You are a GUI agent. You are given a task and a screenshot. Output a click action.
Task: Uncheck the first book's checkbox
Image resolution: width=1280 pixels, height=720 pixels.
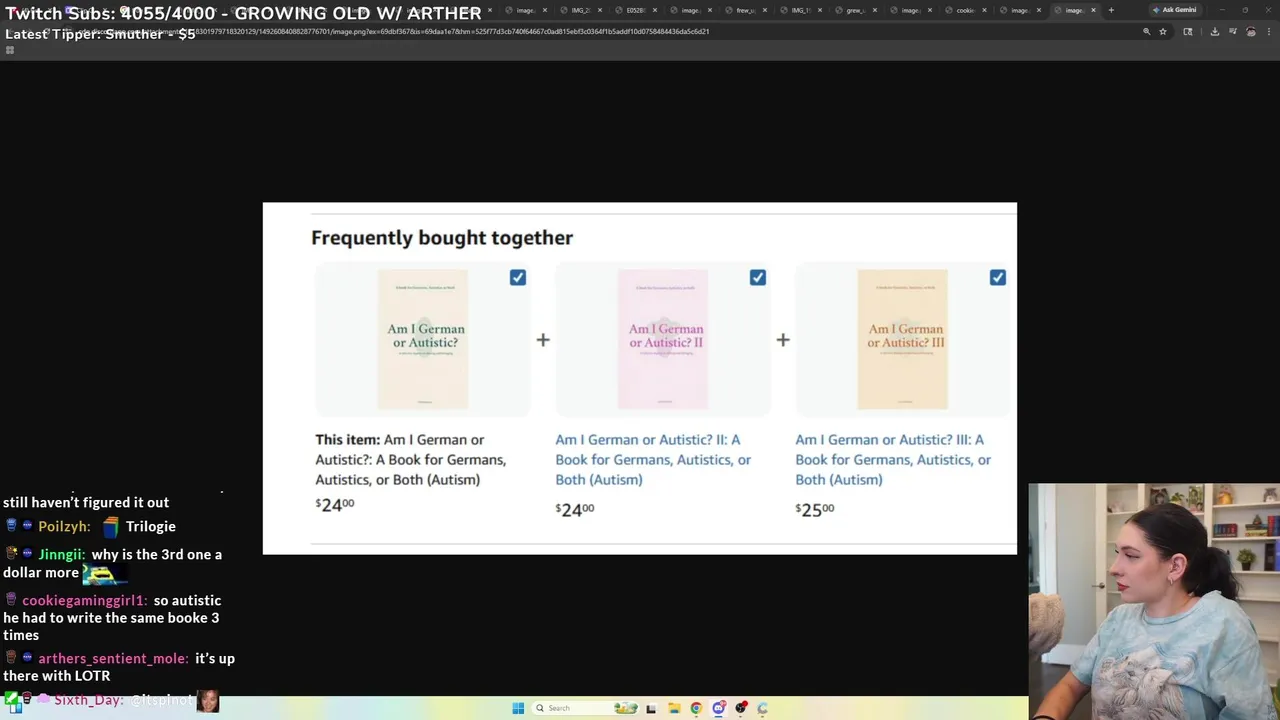click(517, 277)
